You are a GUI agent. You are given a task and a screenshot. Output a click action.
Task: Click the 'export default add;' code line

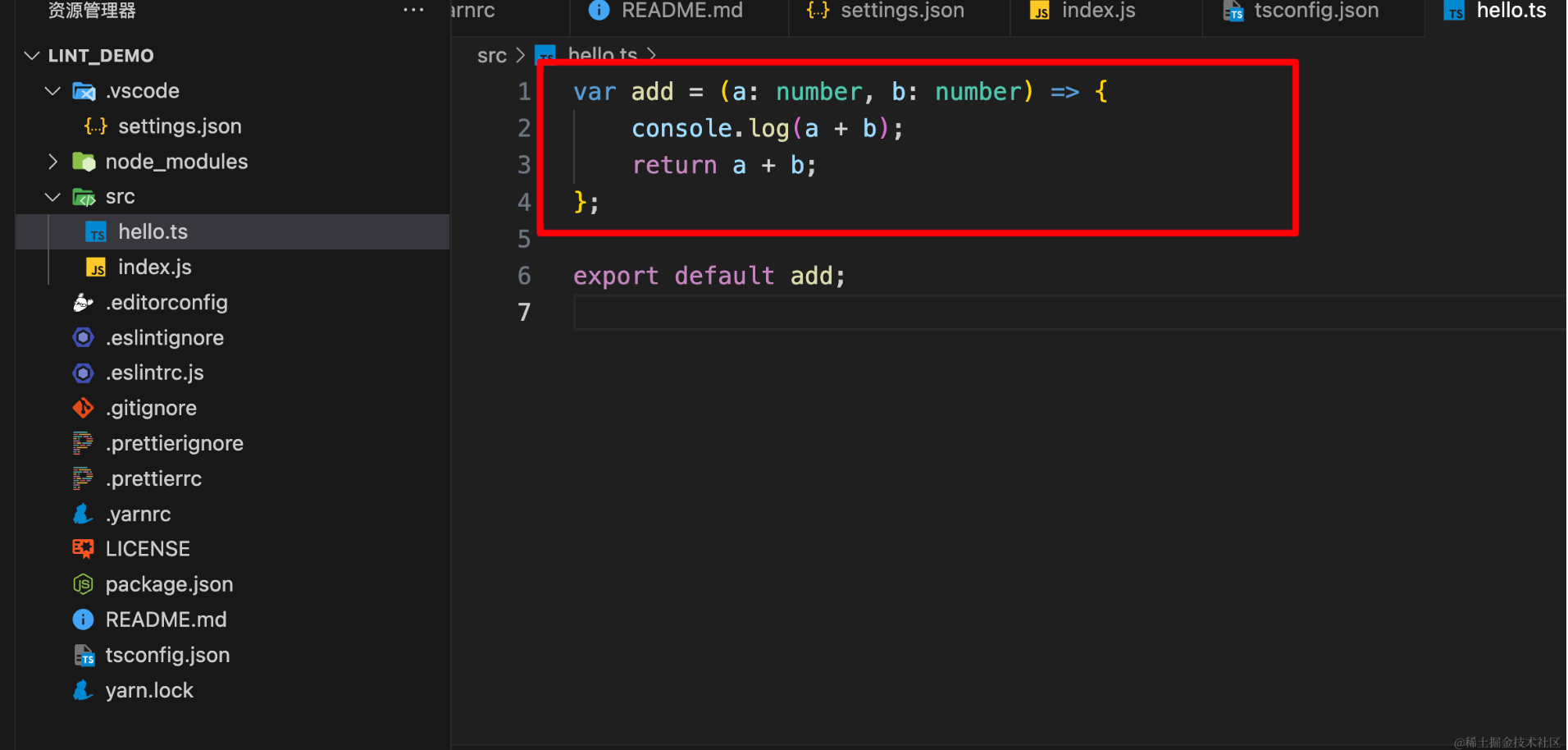click(709, 276)
